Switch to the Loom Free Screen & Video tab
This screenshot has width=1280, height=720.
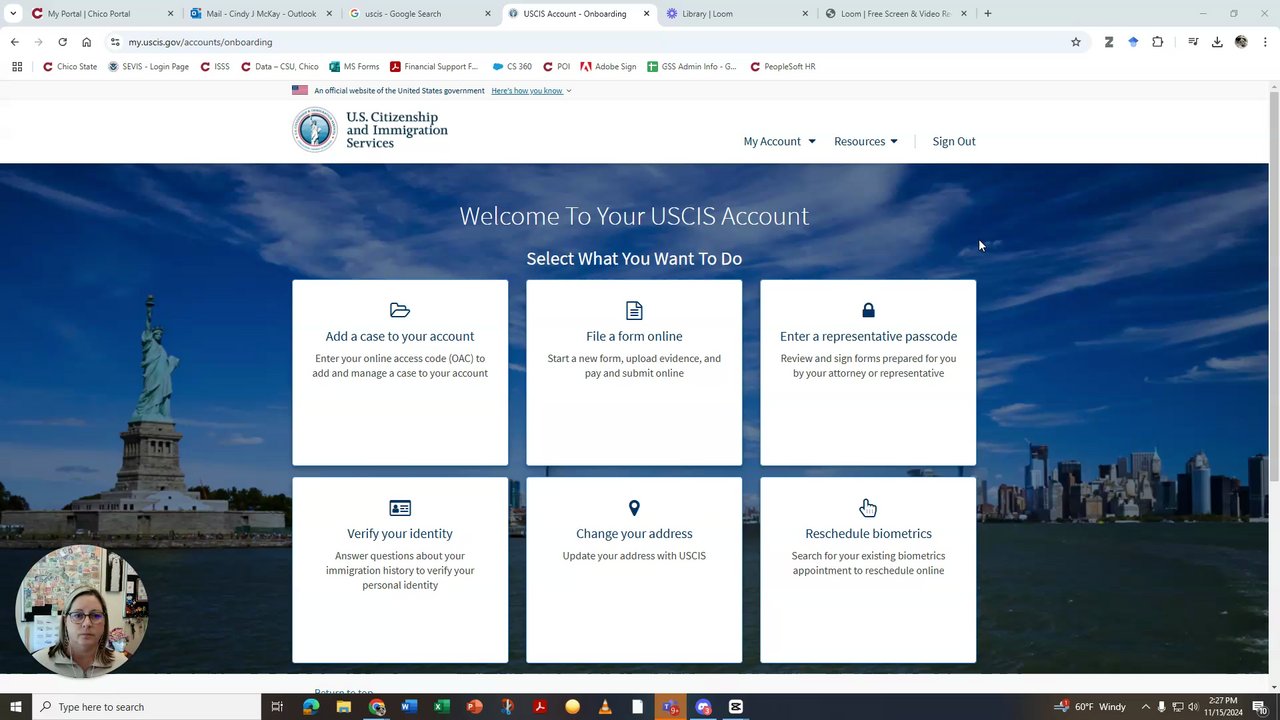896,14
